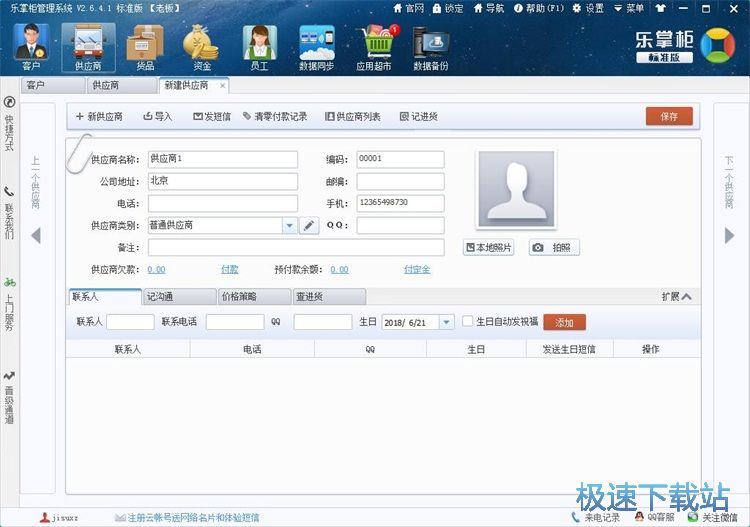
Task: Open 联系我们 contact us sidebar item
Action: pos(10,213)
